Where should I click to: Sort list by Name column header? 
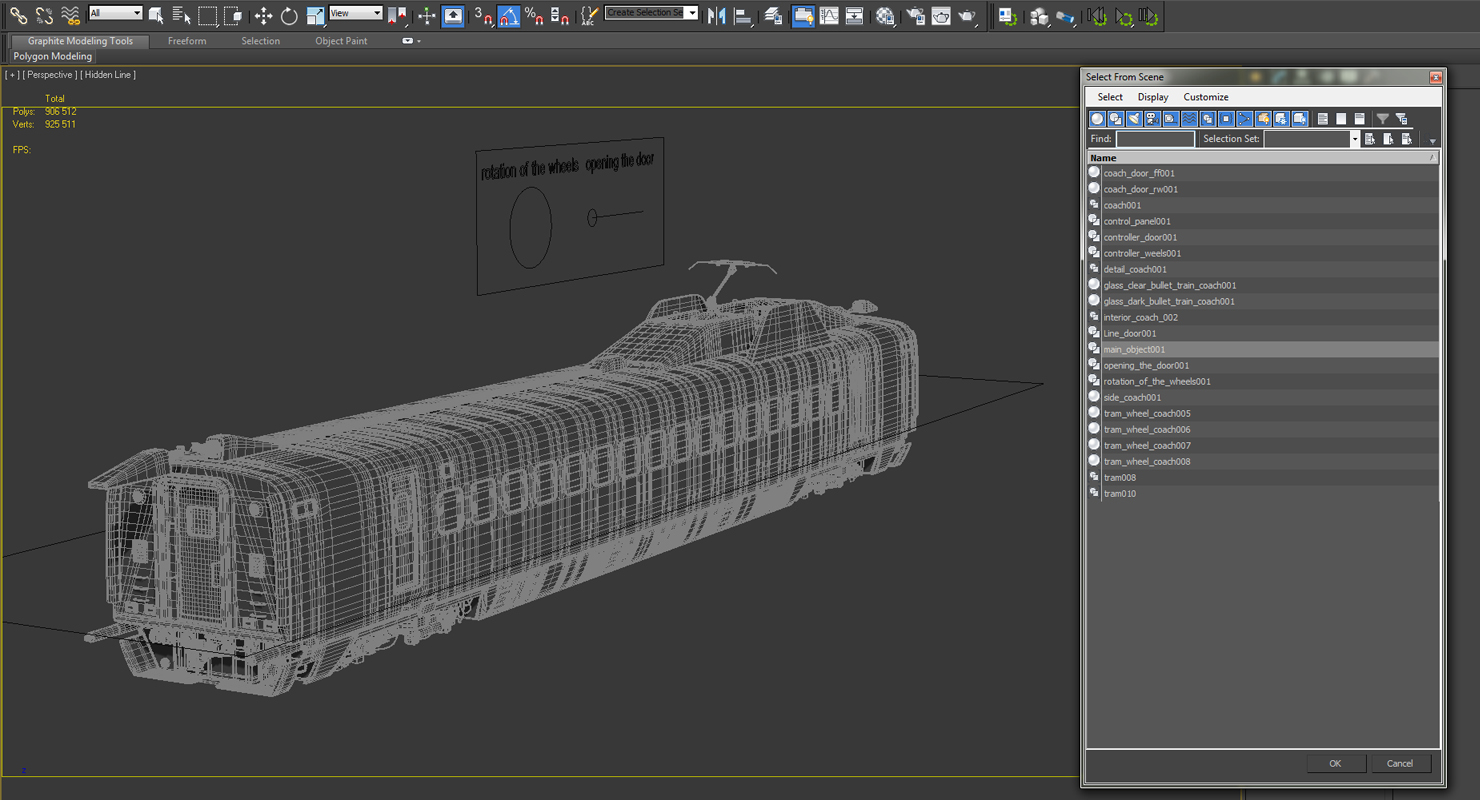1263,158
